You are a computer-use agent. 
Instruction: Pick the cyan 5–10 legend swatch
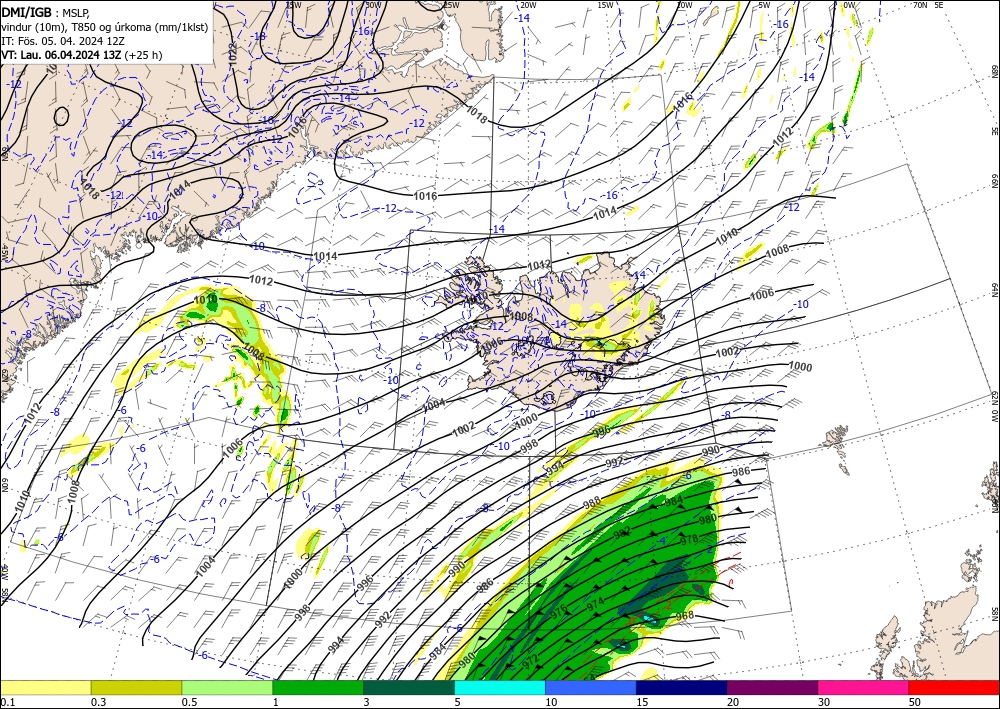tap(500, 687)
